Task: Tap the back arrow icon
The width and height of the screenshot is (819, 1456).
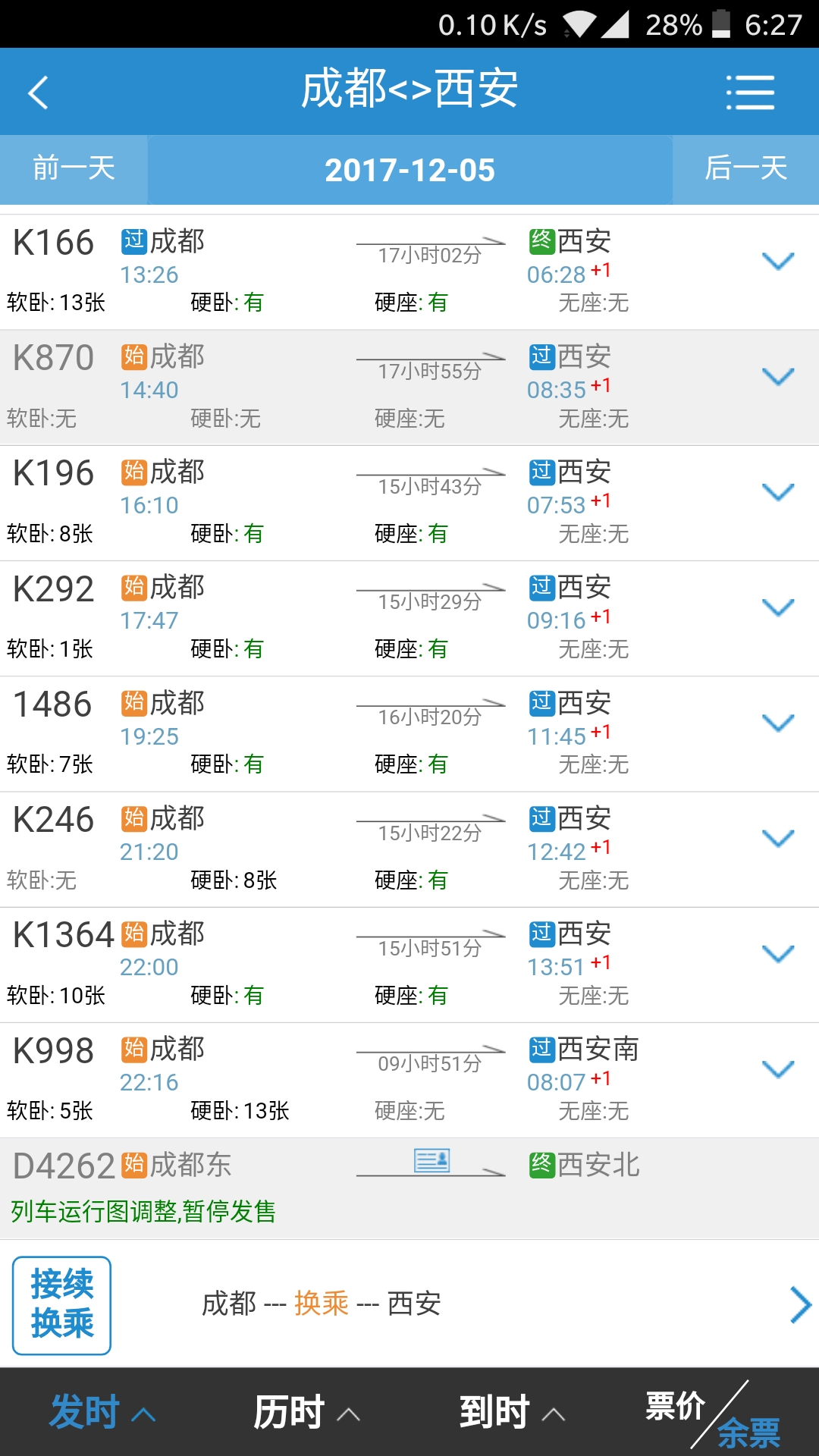Action: click(38, 93)
